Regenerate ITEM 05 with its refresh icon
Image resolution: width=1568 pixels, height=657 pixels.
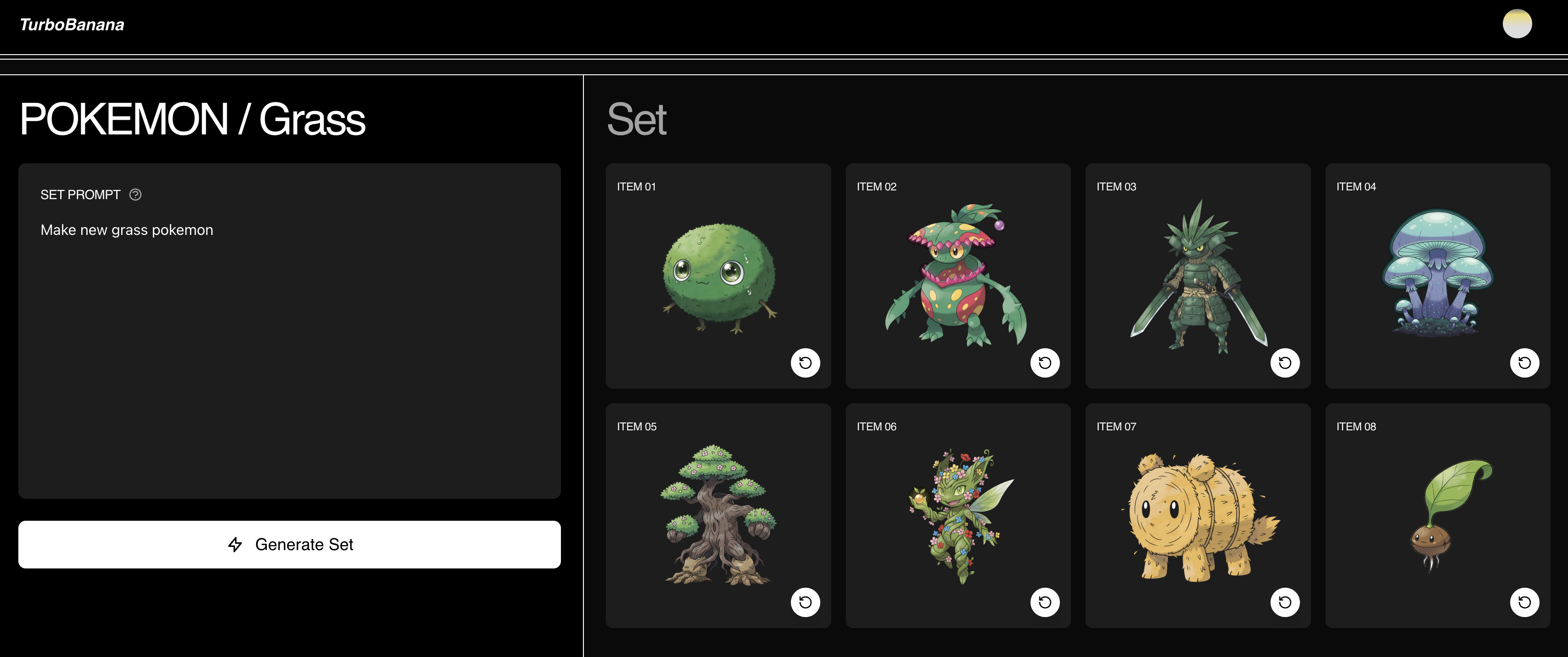[805, 602]
